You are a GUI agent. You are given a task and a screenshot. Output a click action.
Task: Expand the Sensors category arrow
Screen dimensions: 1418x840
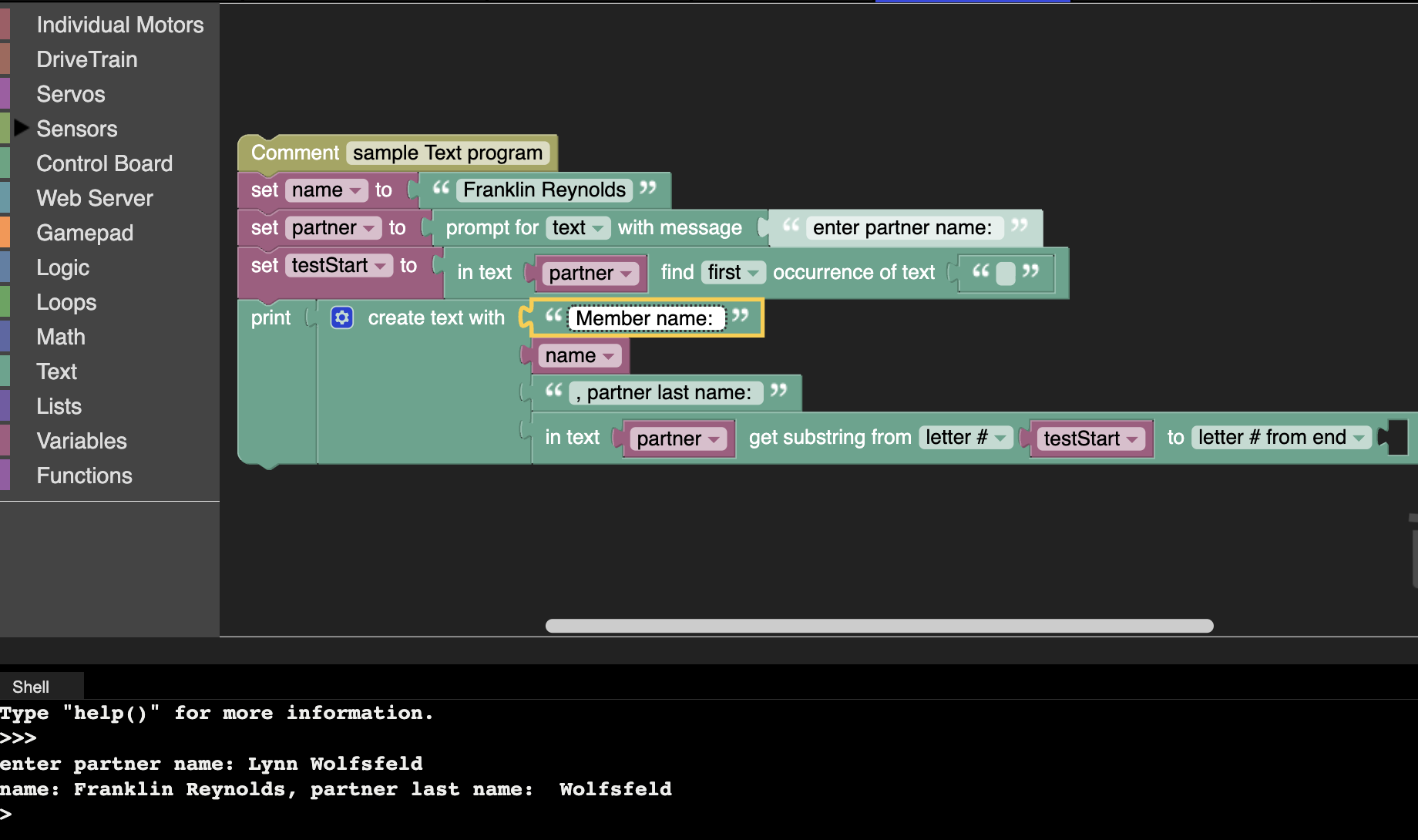[x=22, y=128]
